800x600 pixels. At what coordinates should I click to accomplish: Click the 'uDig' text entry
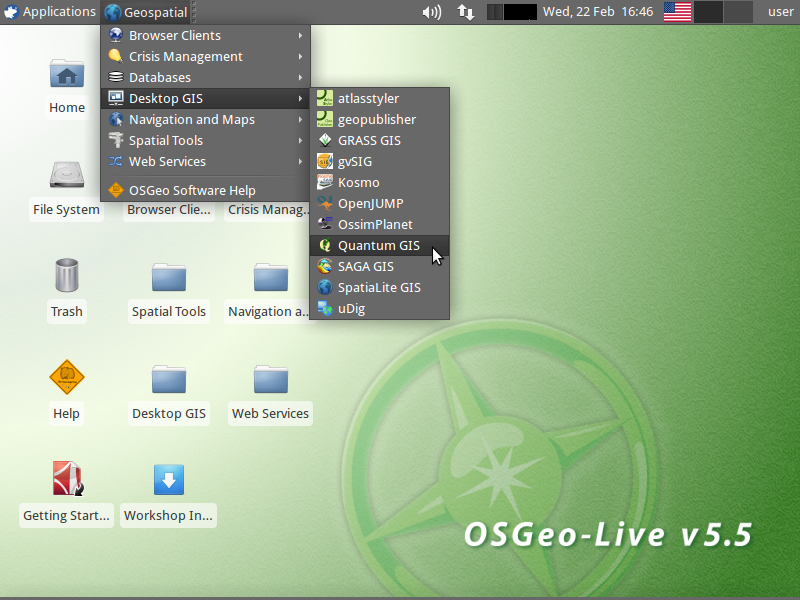(x=352, y=309)
